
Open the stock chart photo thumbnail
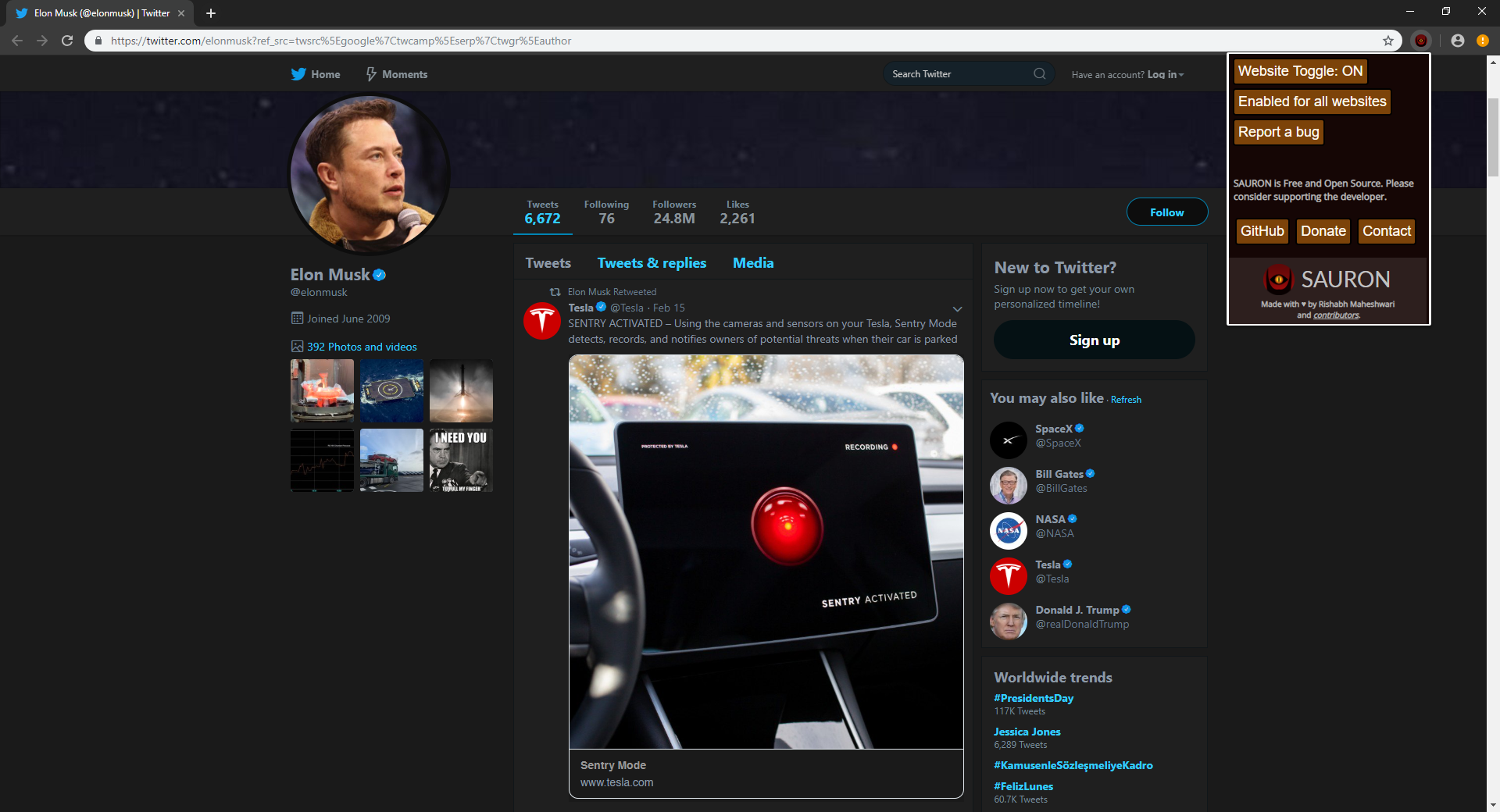pos(322,460)
